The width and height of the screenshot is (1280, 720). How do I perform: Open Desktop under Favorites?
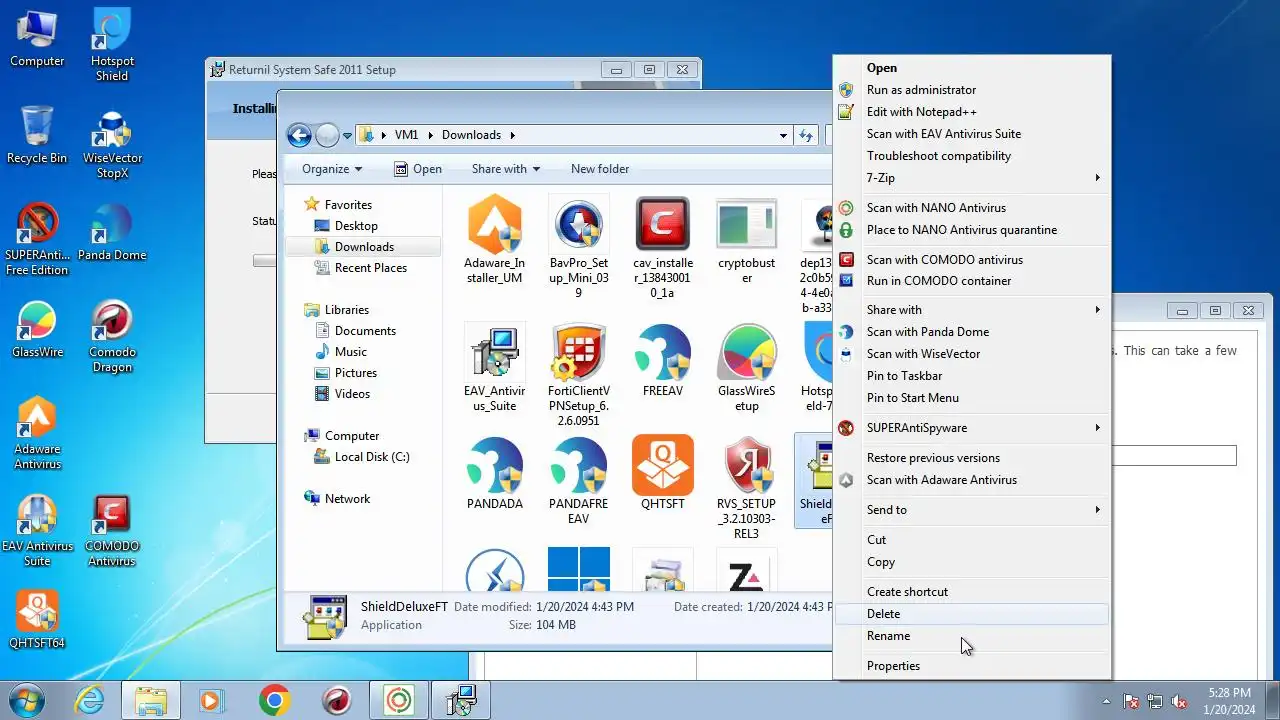[x=356, y=226]
